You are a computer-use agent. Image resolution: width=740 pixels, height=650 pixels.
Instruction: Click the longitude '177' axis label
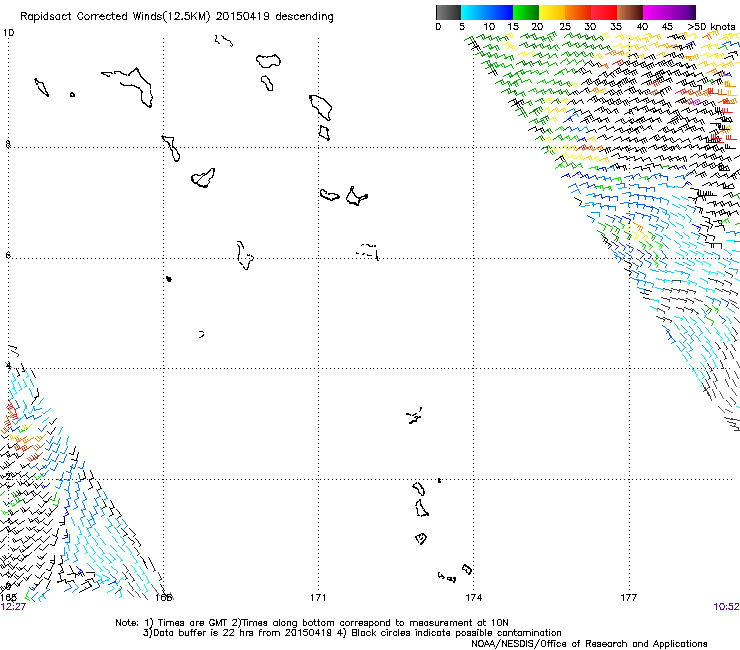click(628, 598)
